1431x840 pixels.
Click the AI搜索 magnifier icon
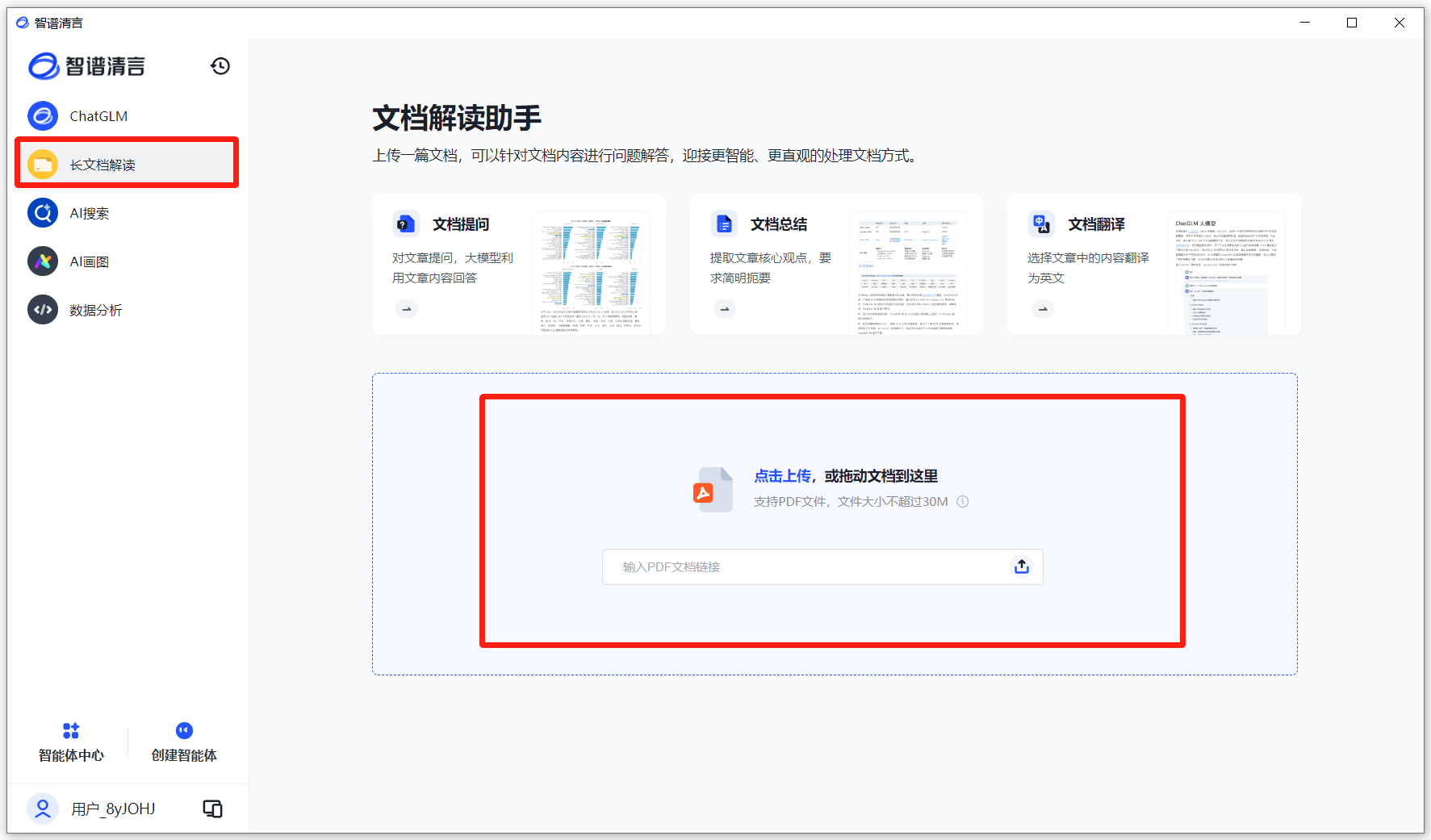[43, 213]
